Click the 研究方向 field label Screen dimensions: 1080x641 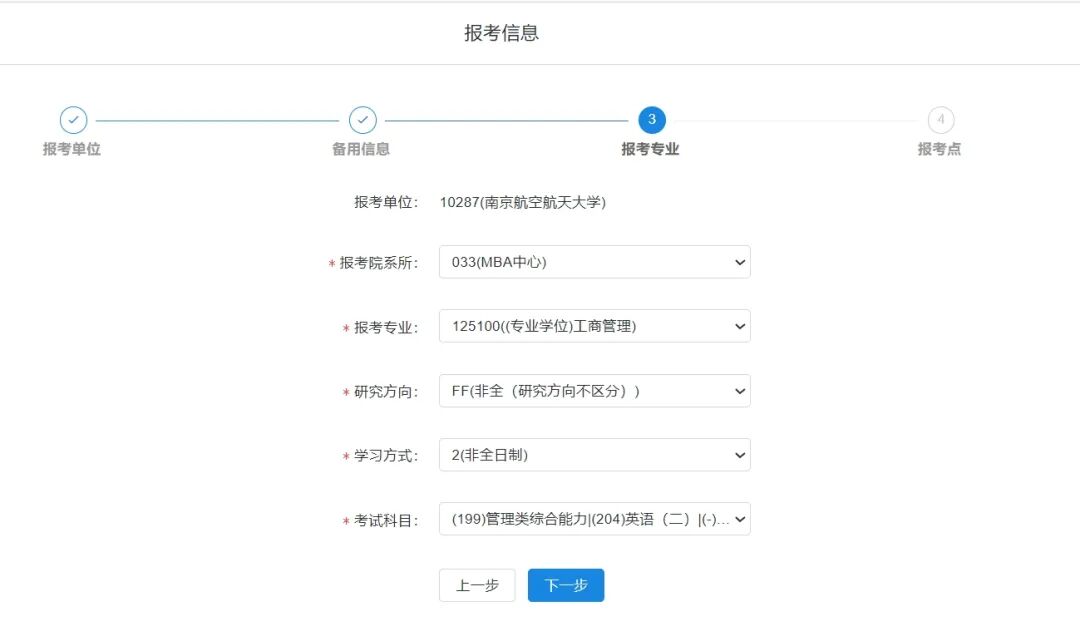(386, 392)
